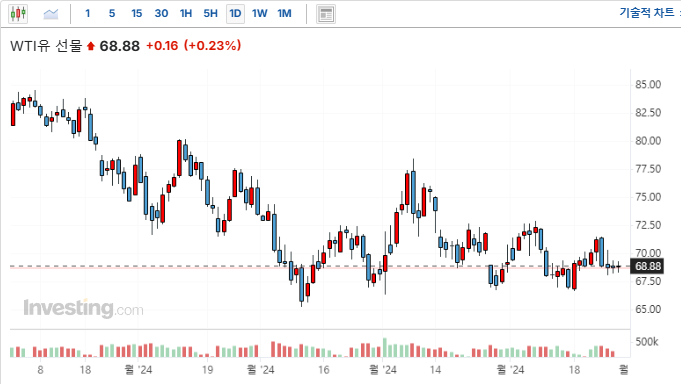Click the +0.16 (+0.23%) change text
The width and height of the screenshot is (681, 384).
coord(193,46)
